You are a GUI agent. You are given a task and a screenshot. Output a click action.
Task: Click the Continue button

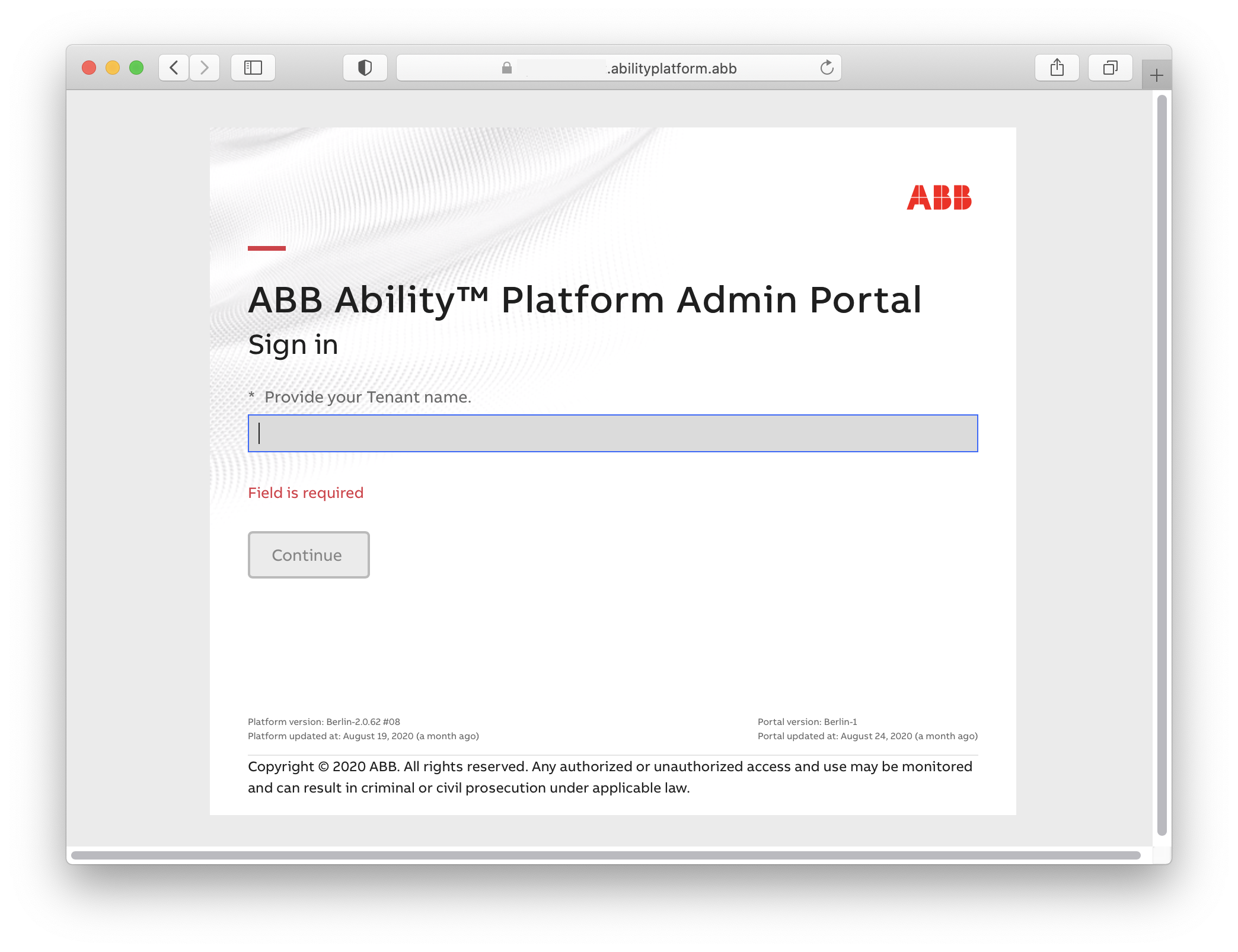click(x=309, y=555)
